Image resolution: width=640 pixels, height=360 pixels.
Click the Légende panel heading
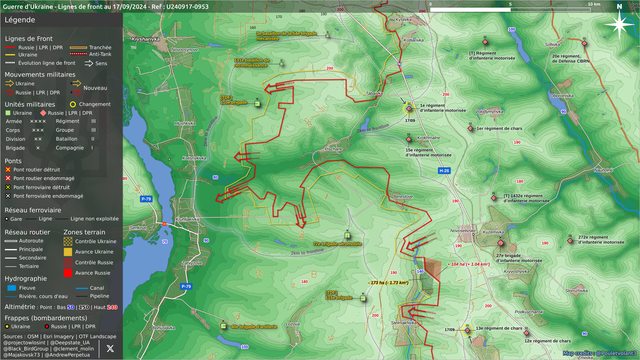pyautogui.click(x=20, y=20)
